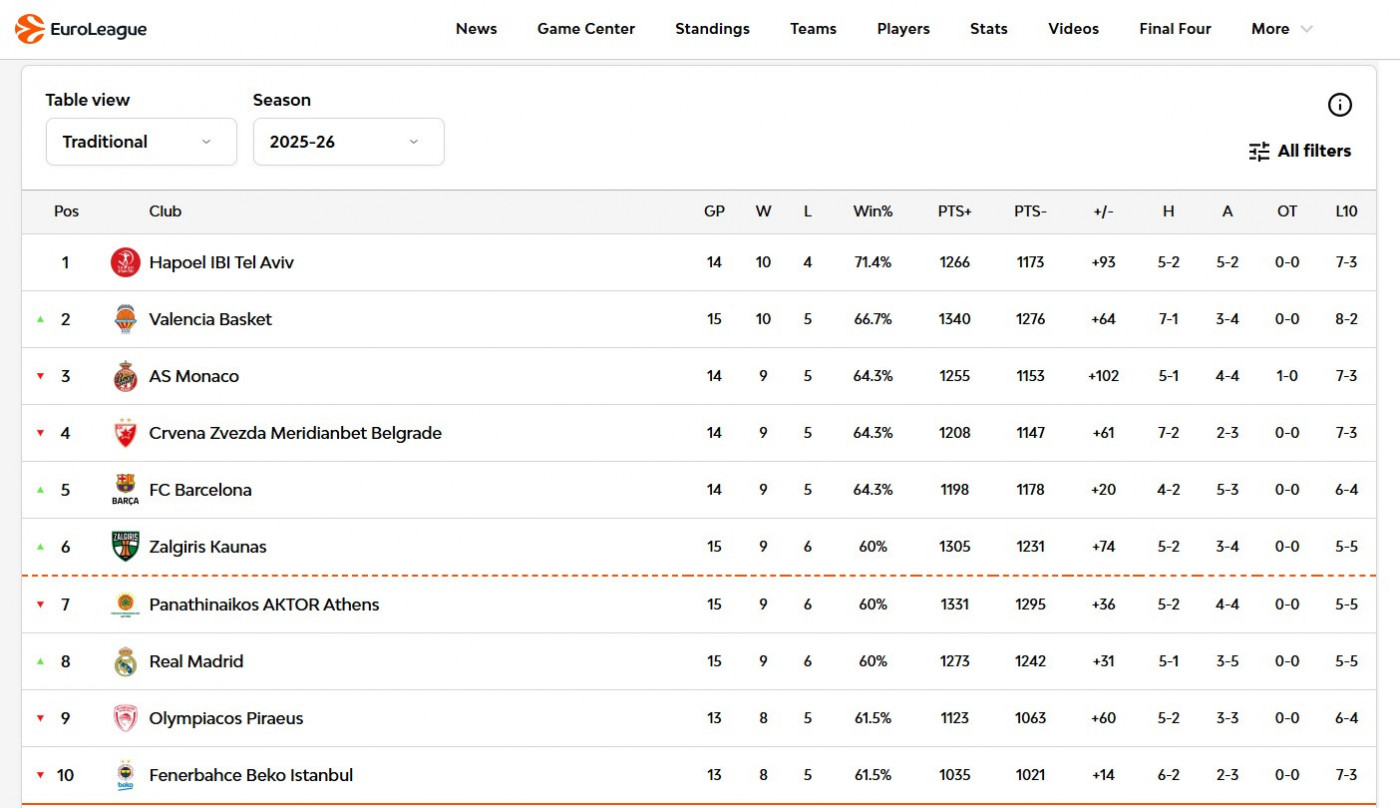This screenshot has height=808, width=1400.
Task: Click the FC Barcelona crest
Action: pyautogui.click(x=125, y=490)
